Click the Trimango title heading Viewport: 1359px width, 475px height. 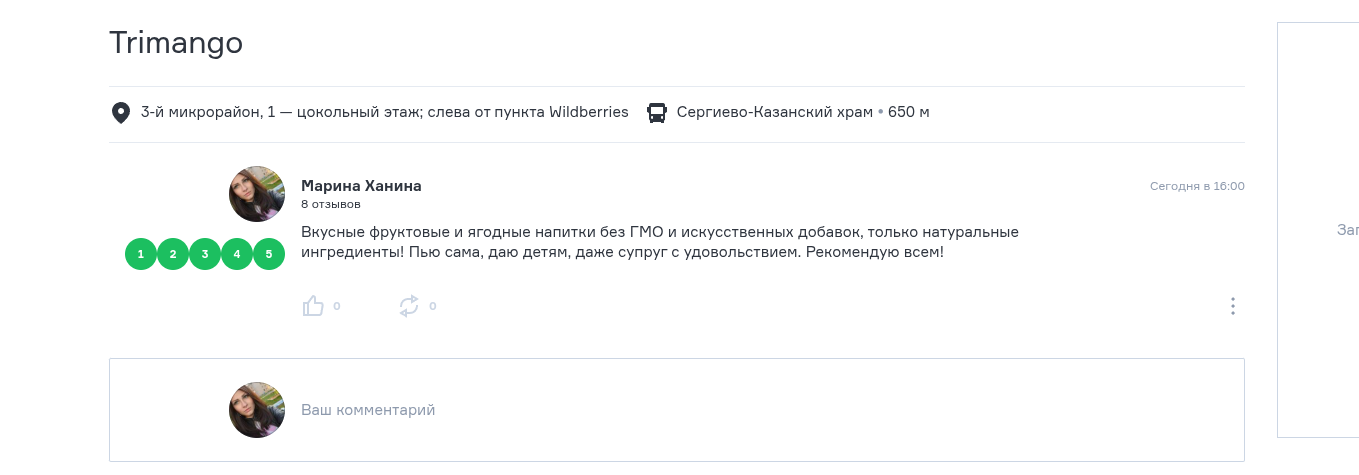176,43
